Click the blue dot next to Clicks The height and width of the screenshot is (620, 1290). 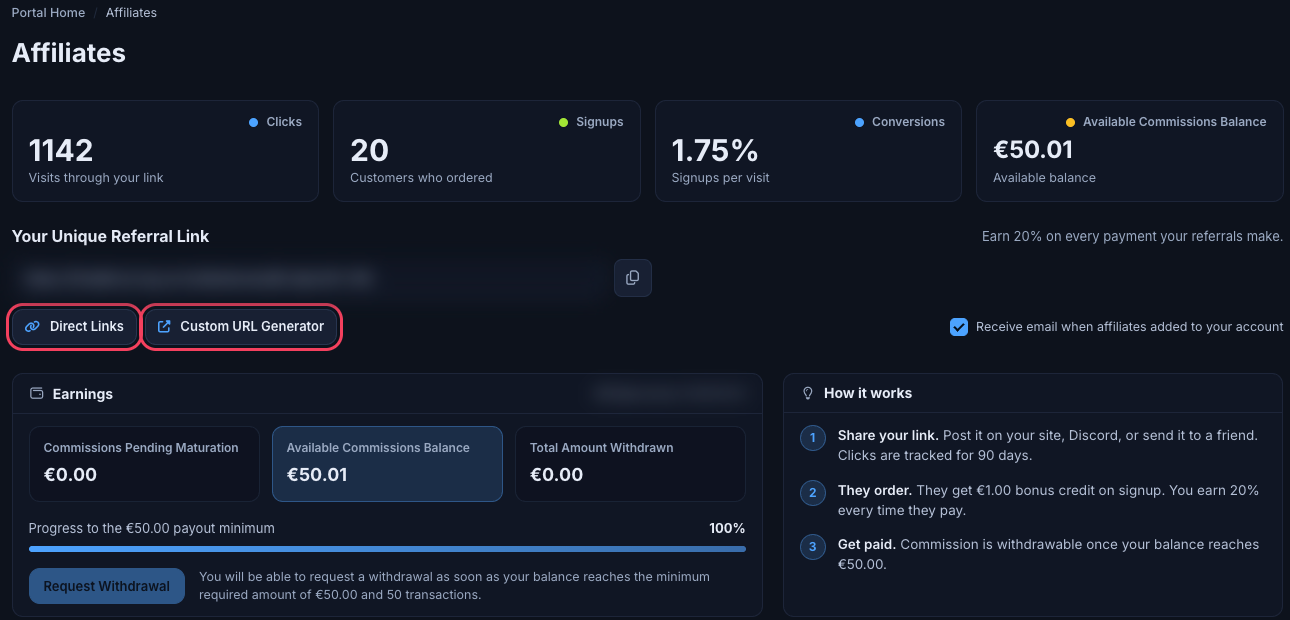(x=254, y=122)
